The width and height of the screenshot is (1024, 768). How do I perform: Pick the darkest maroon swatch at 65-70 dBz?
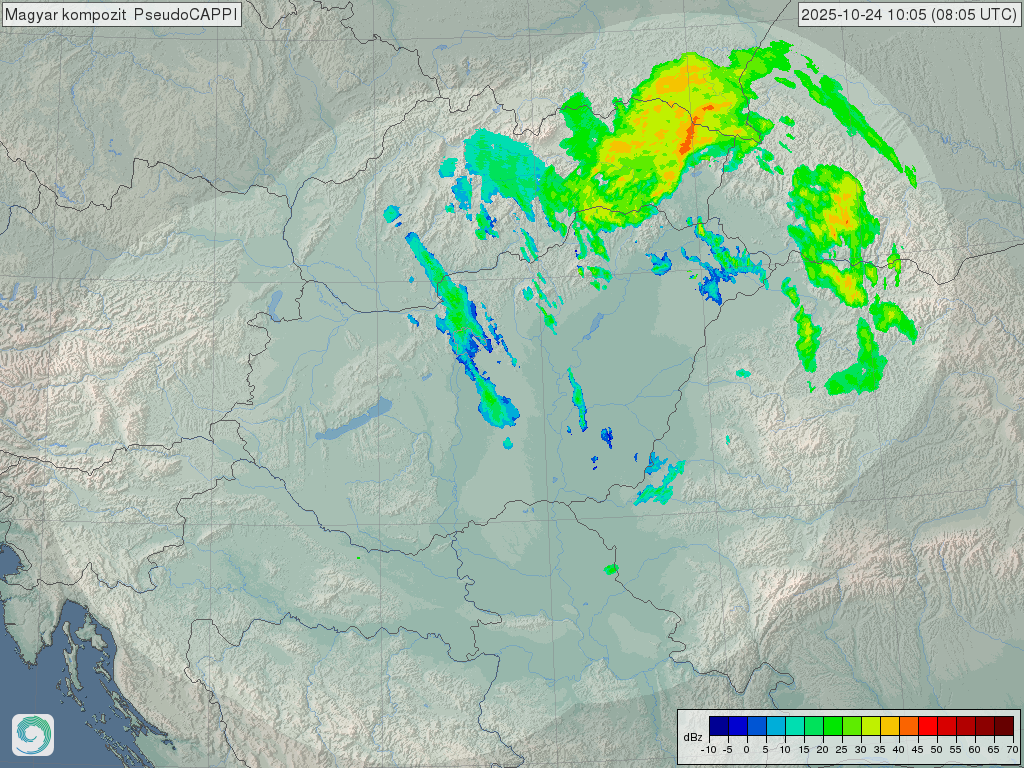click(x=1003, y=726)
